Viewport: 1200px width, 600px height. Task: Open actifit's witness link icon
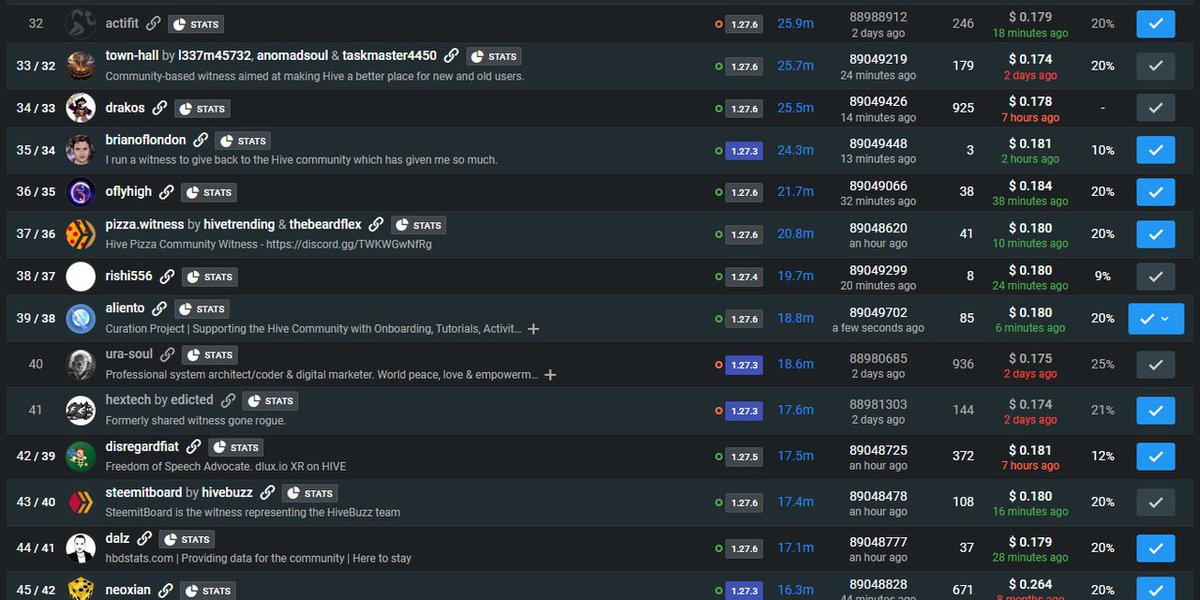(152, 23)
